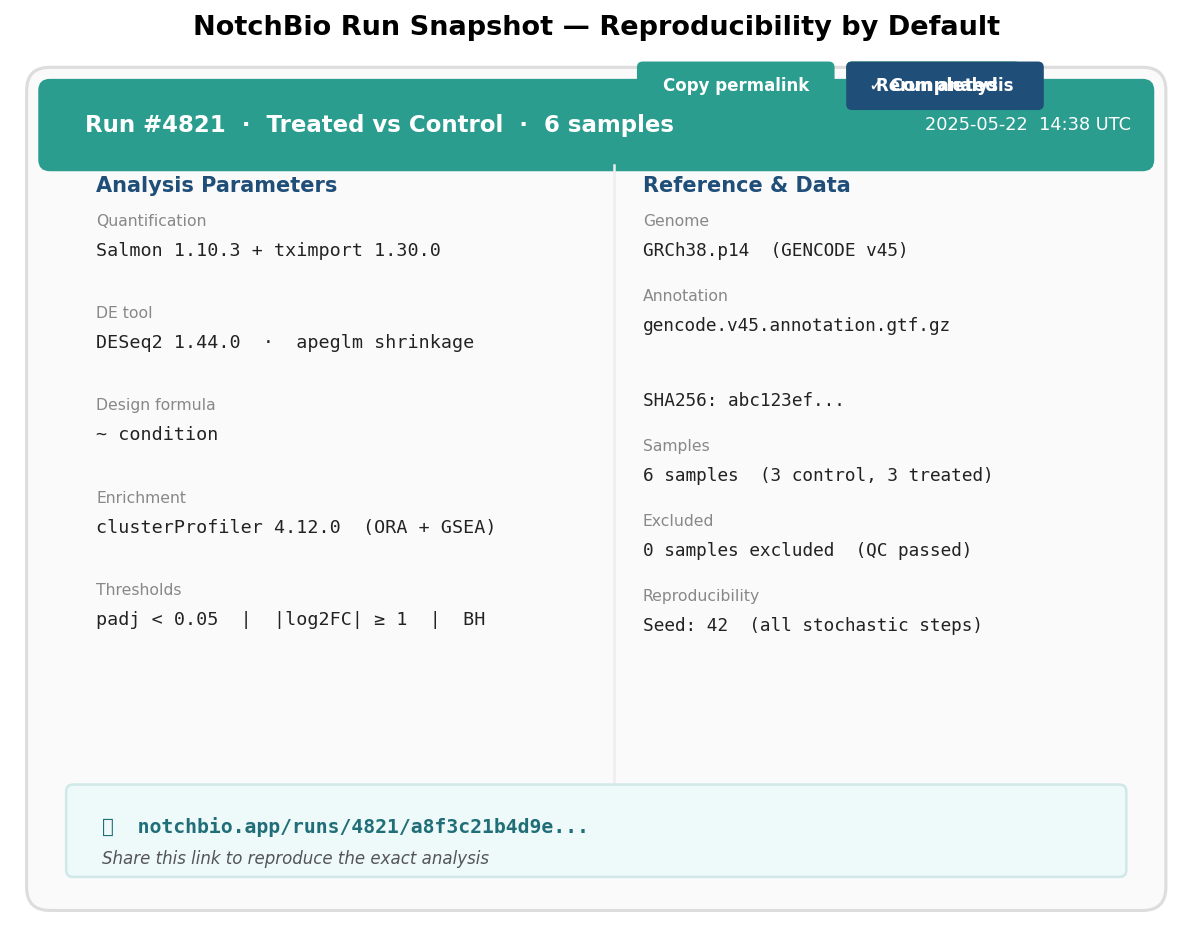Click the padj < 0.05 thresholds value
The image size is (1192, 937).
290,619
